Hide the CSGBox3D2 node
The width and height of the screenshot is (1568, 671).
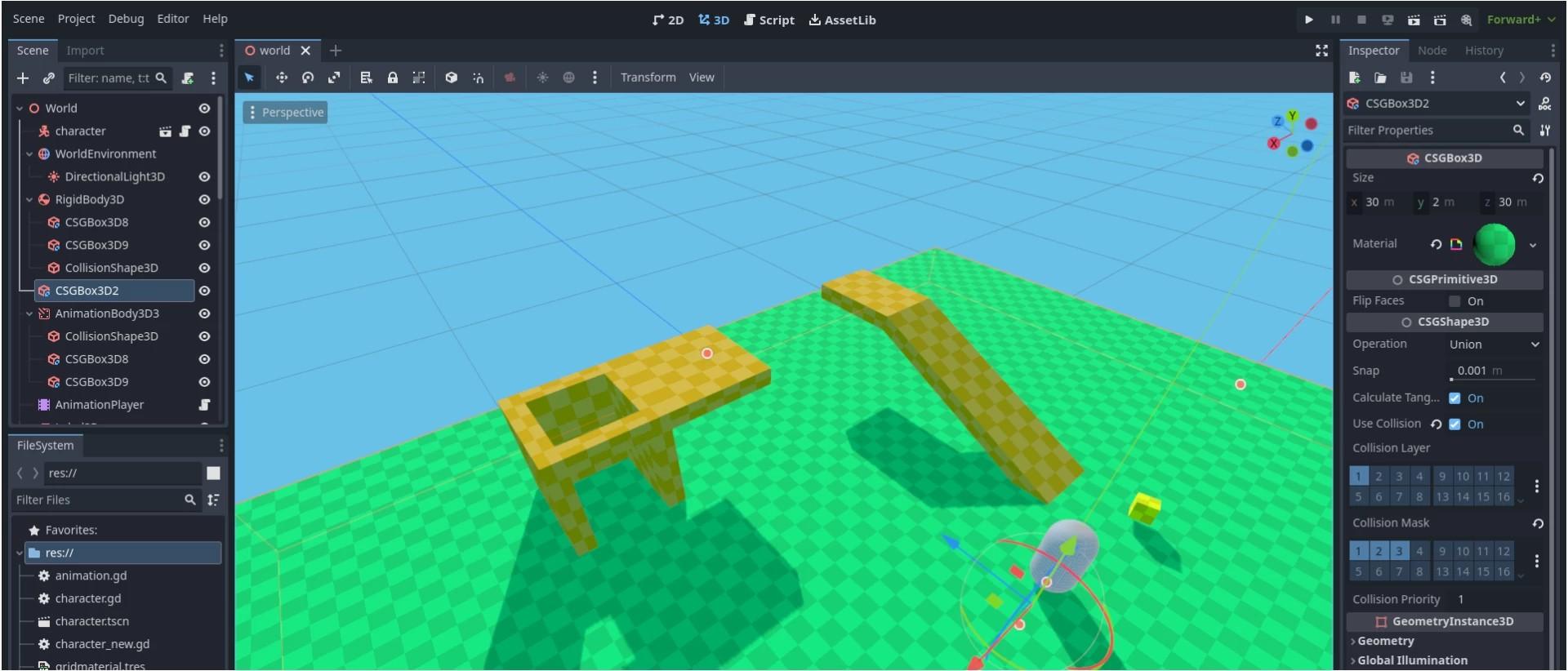tap(204, 291)
